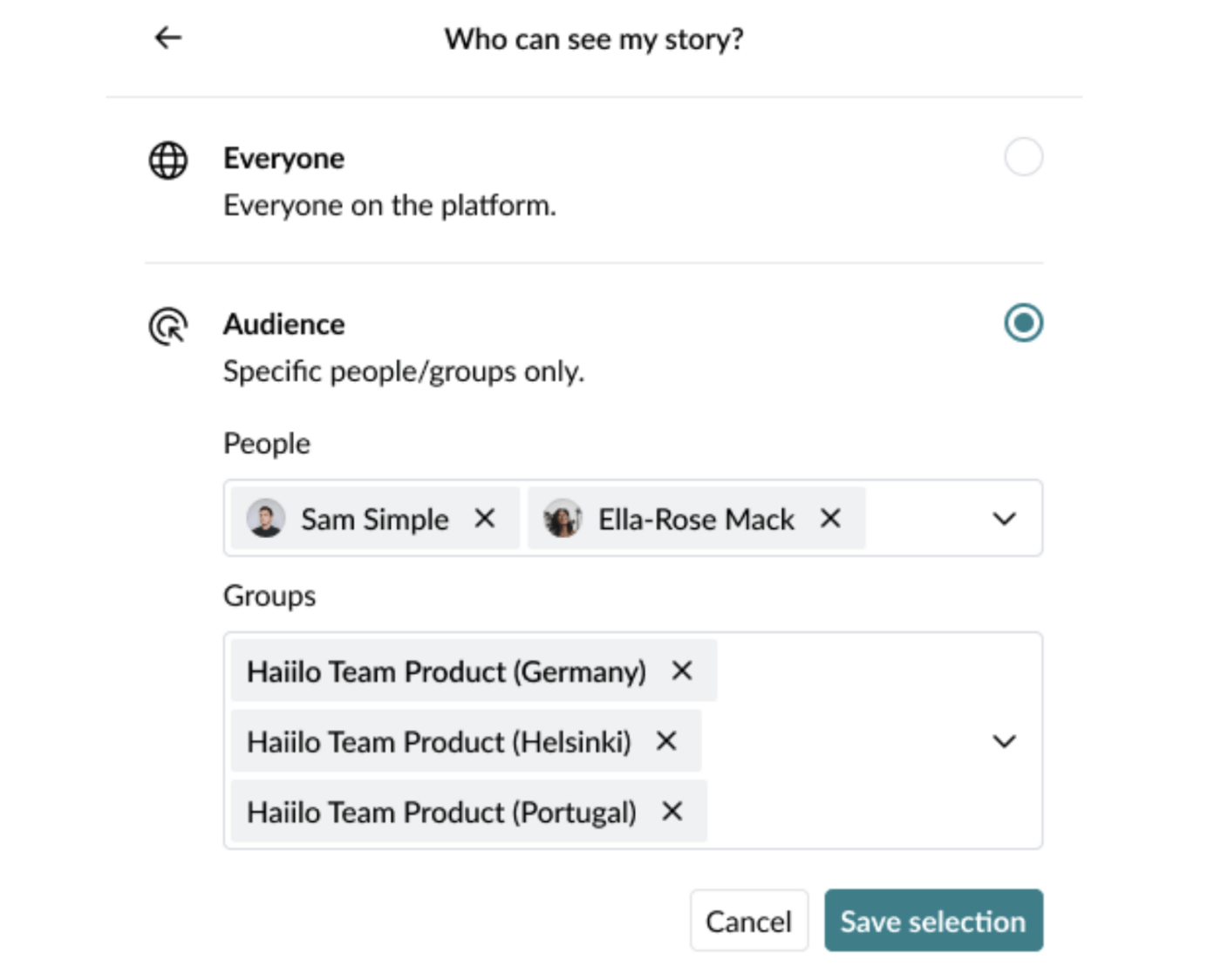This screenshot has width=1221, height=980.
Task: Click the 'Audience' option title
Action: (x=283, y=324)
